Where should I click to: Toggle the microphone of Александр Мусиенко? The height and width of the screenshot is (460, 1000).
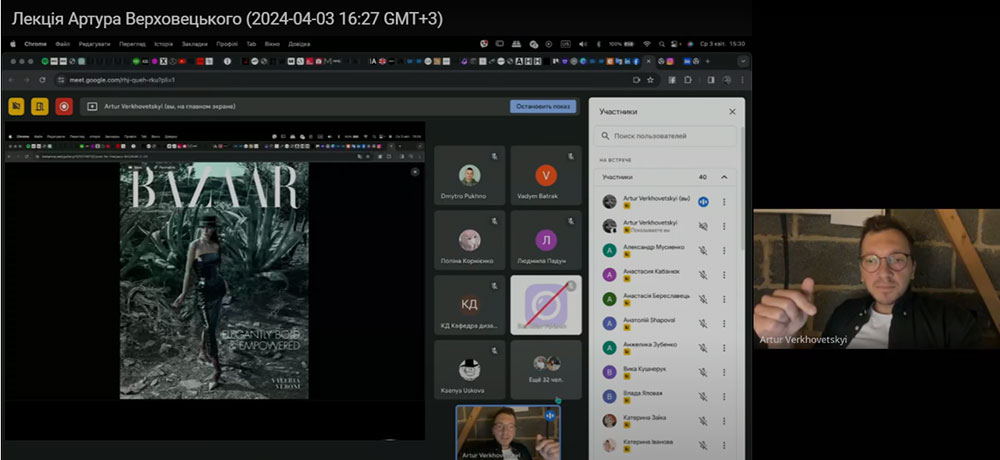tap(703, 250)
